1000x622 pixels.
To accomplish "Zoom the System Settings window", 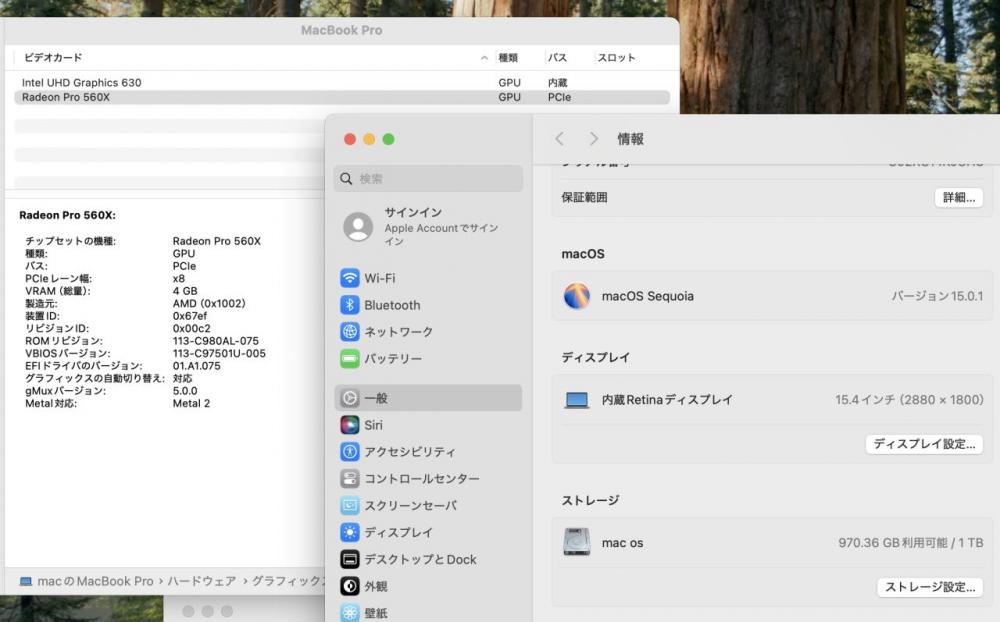I will (388, 139).
